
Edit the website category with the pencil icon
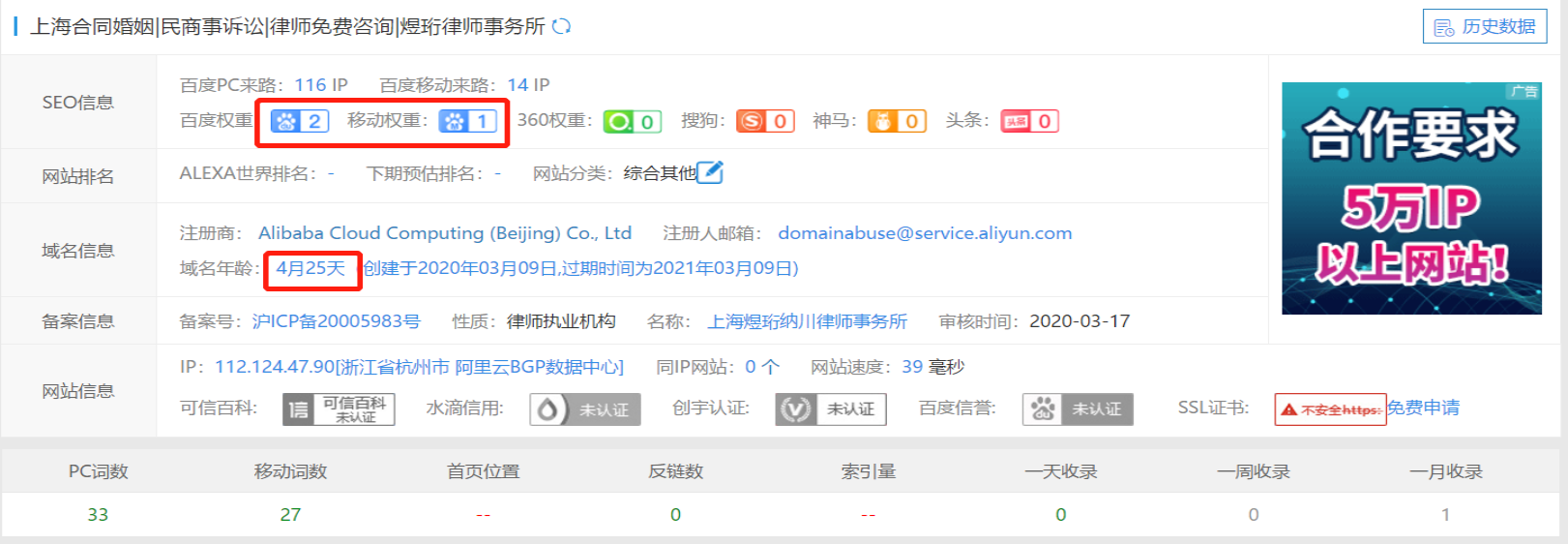710,172
